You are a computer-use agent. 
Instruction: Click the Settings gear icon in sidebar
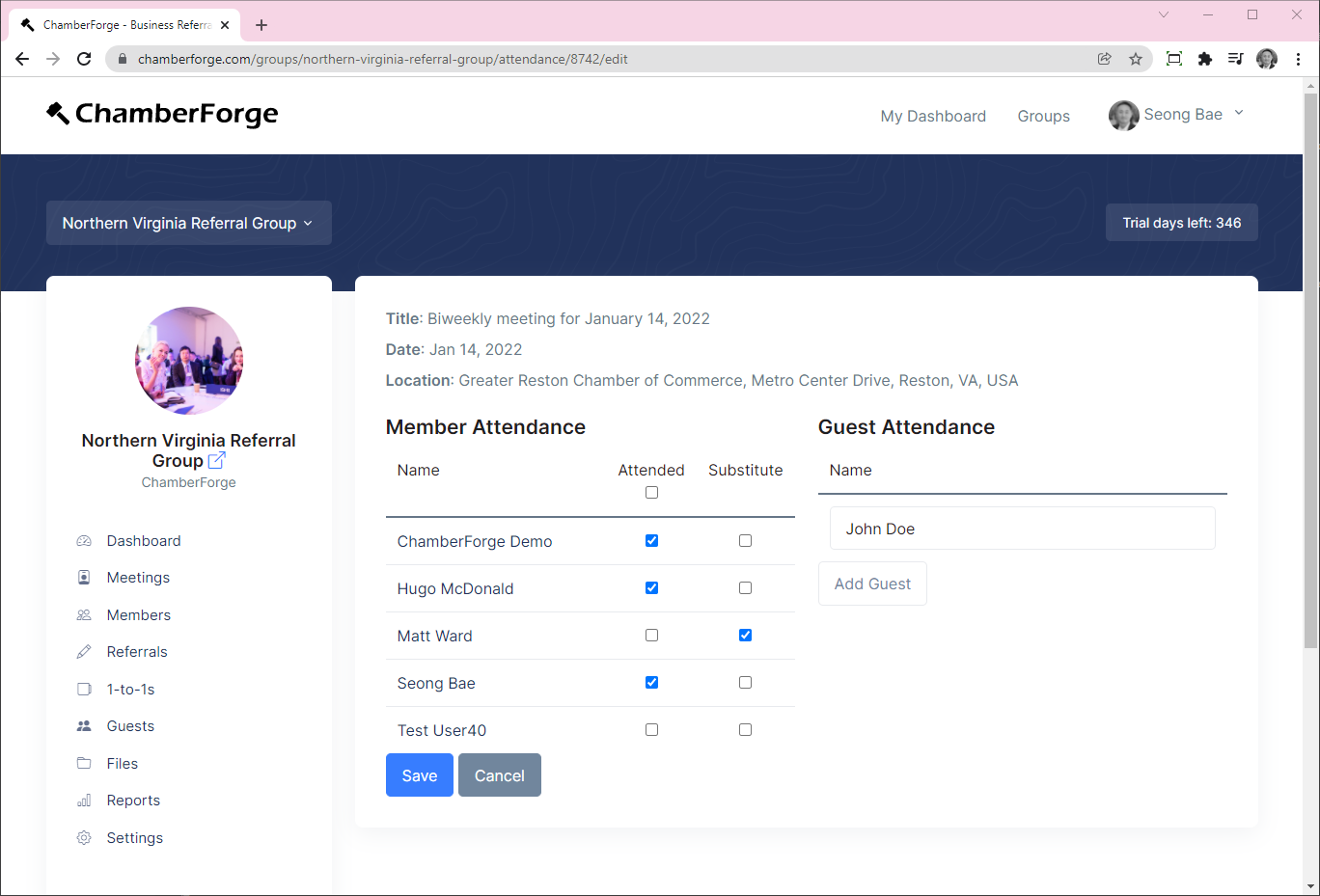(84, 838)
